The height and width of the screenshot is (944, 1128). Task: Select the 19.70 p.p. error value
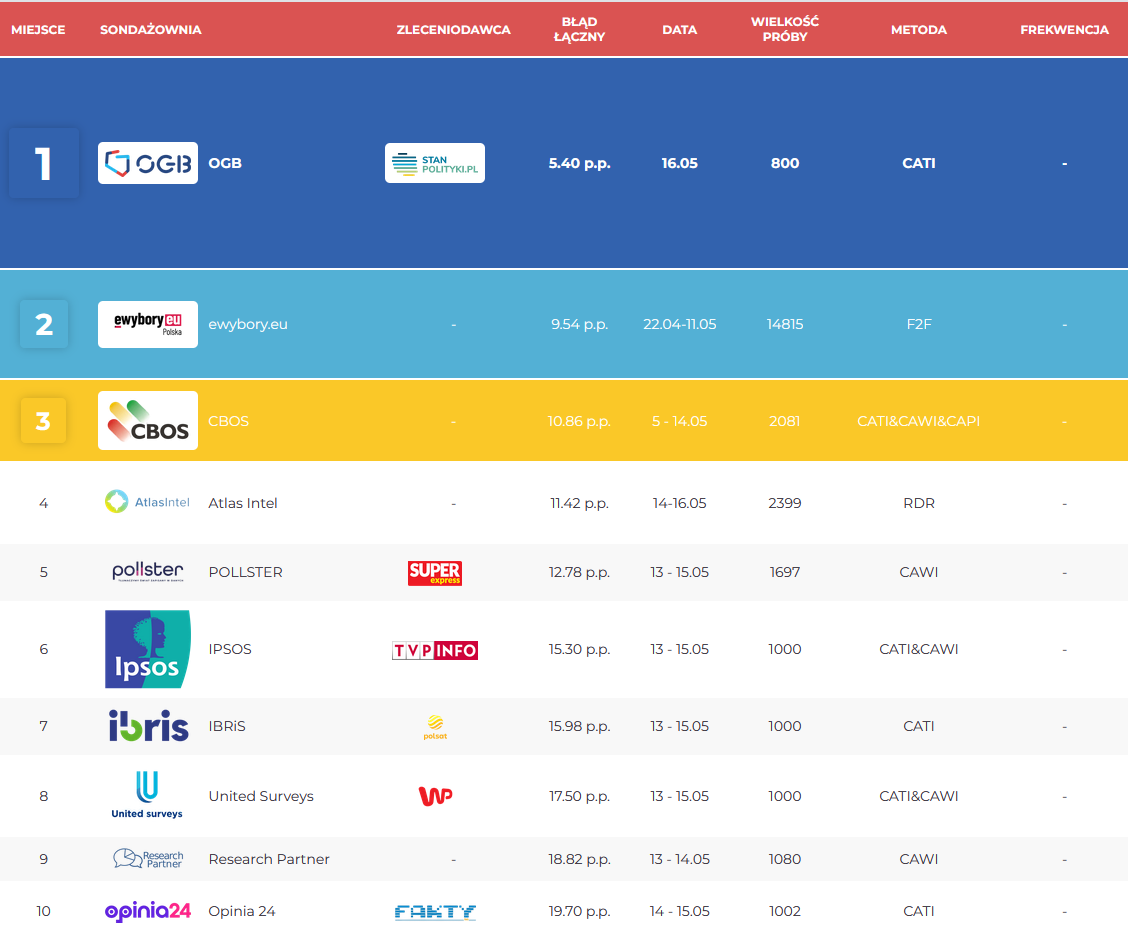tap(579, 911)
